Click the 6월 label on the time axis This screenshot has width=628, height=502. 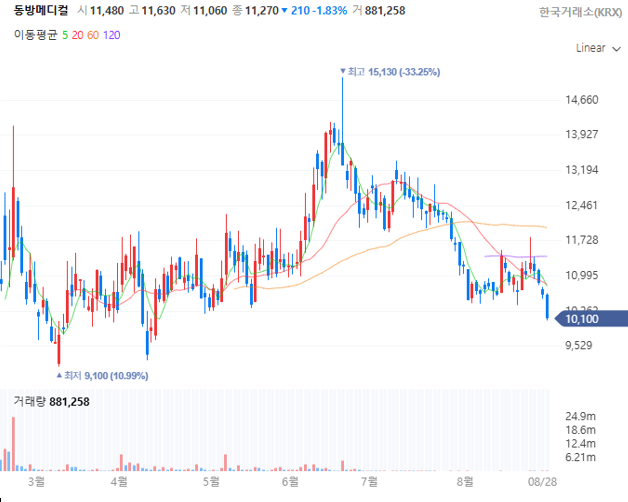point(291,481)
